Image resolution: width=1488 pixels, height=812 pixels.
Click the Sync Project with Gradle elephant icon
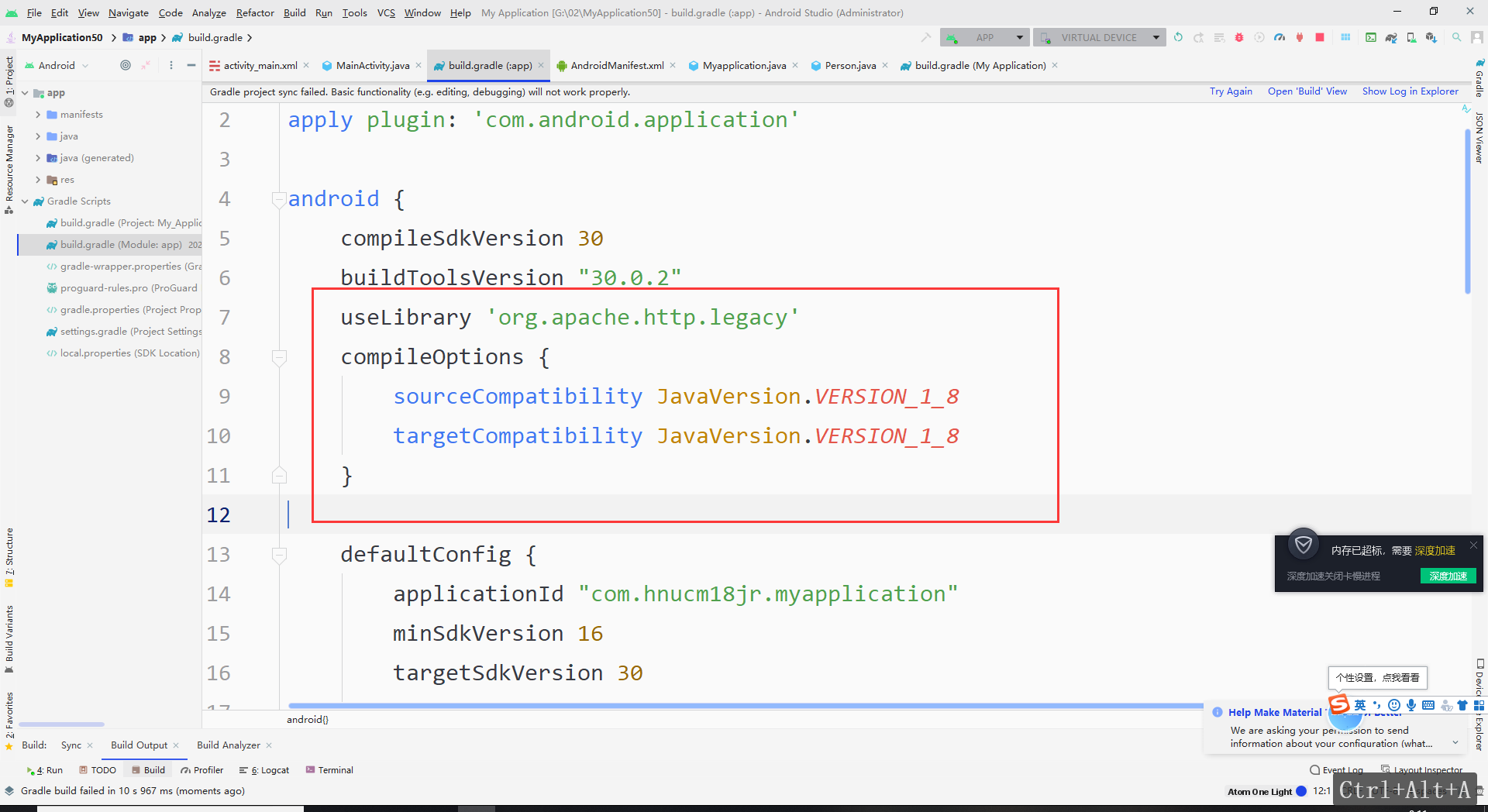tap(1391, 37)
